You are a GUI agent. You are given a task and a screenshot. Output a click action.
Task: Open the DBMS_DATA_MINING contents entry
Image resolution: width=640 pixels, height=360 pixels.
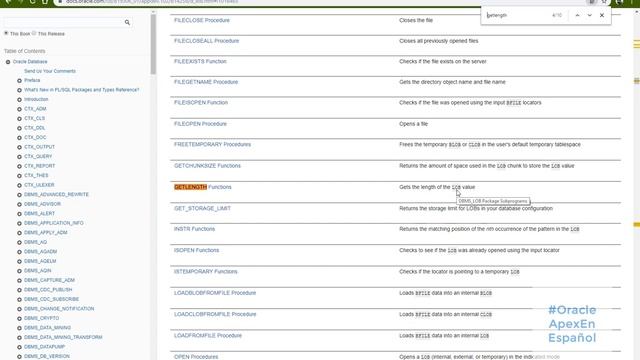click(x=47, y=328)
